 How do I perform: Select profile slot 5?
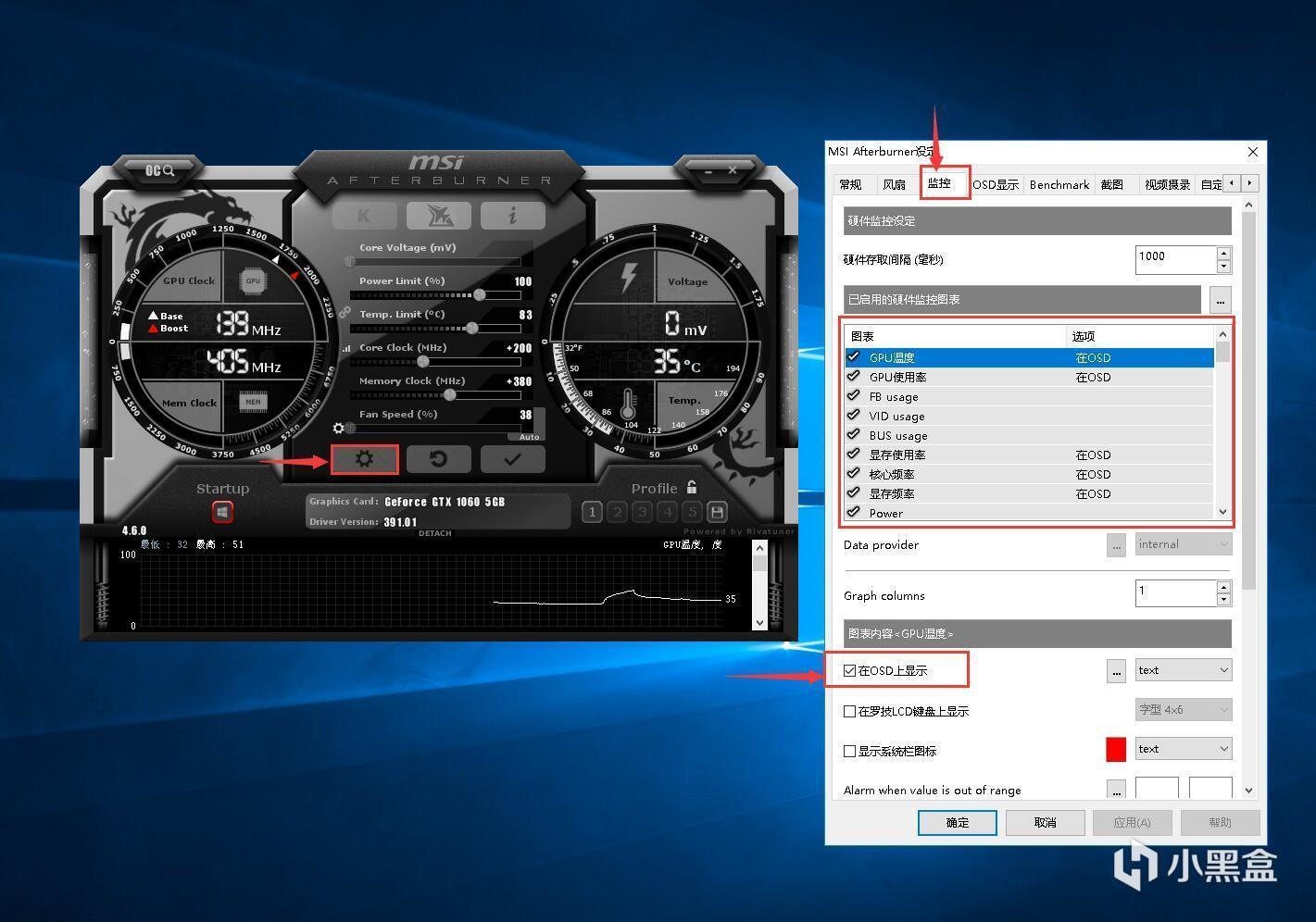pyautogui.click(x=692, y=511)
